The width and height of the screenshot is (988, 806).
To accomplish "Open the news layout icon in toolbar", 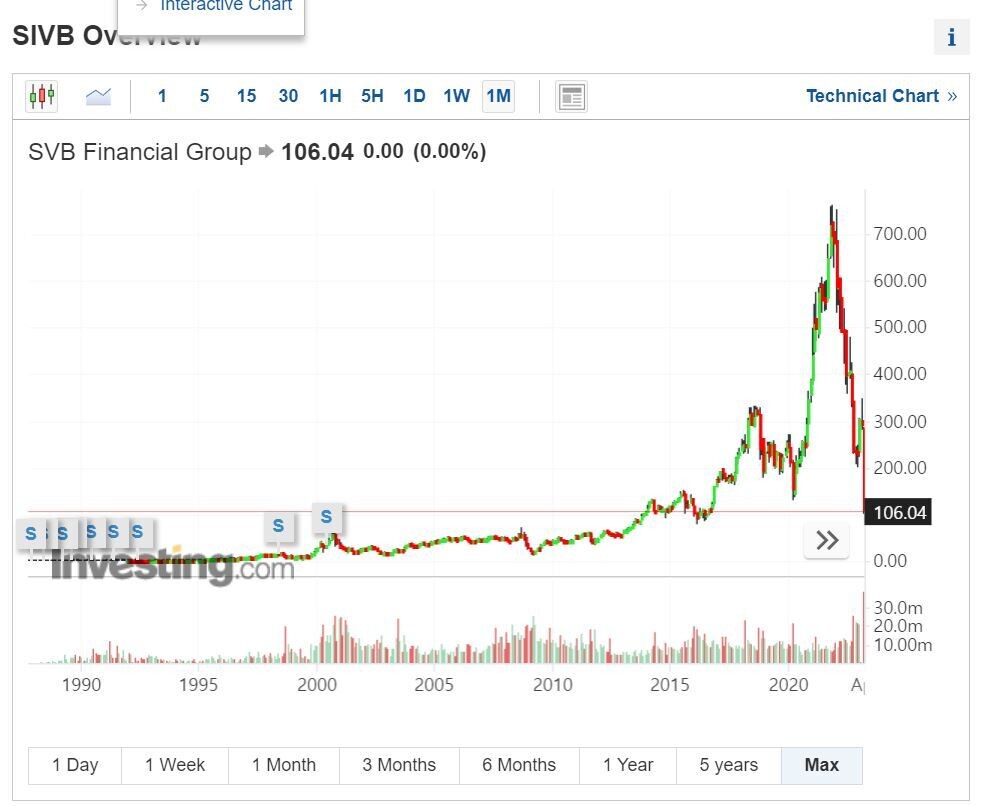I will (571, 96).
